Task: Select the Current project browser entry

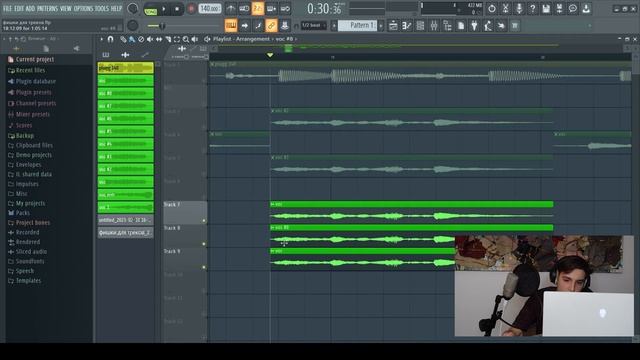Action: click(x=31, y=60)
